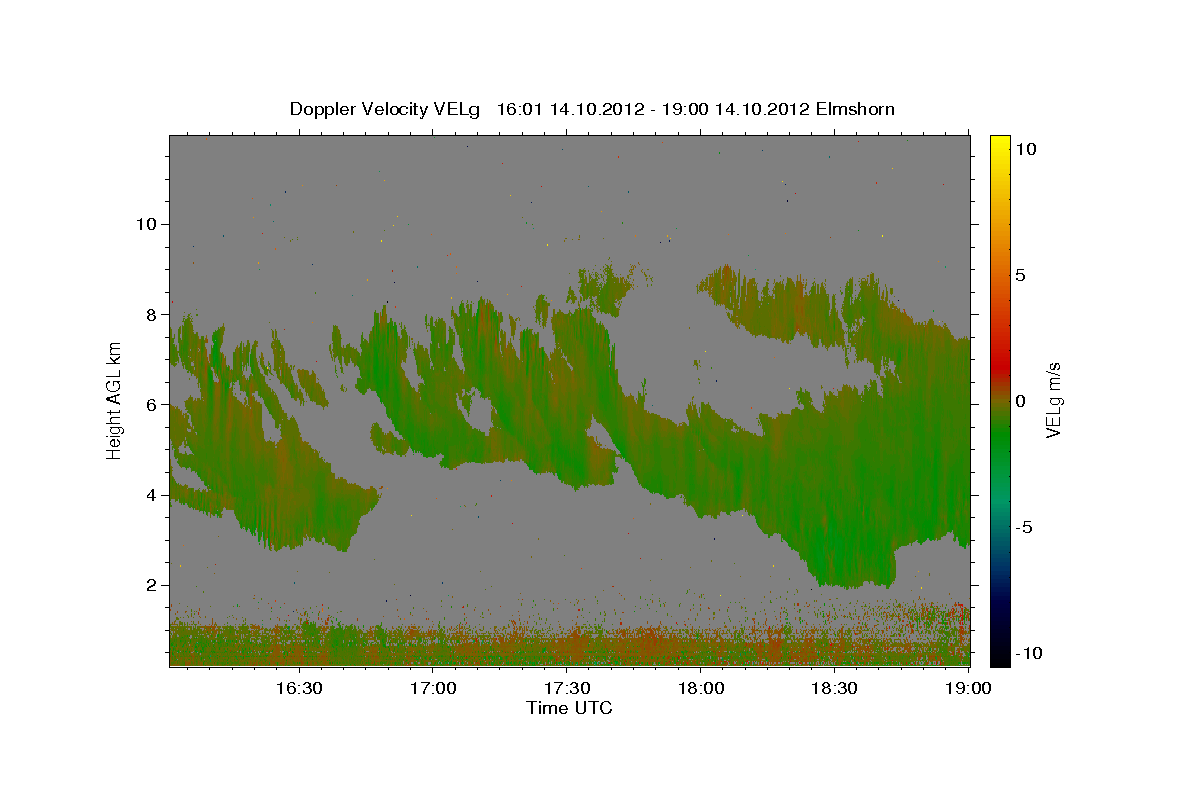The height and width of the screenshot is (800, 1200).
Task: Click the 19:00 time tick label
Action: coord(968,689)
